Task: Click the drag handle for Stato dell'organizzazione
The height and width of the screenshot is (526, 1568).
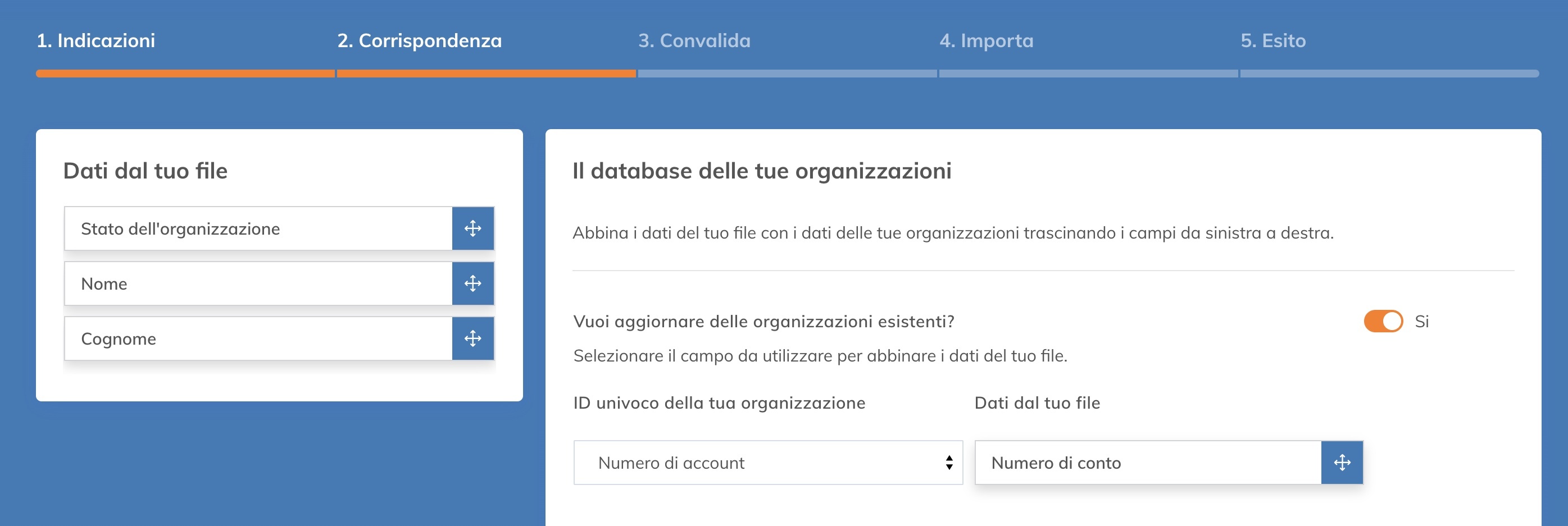Action: 472,228
